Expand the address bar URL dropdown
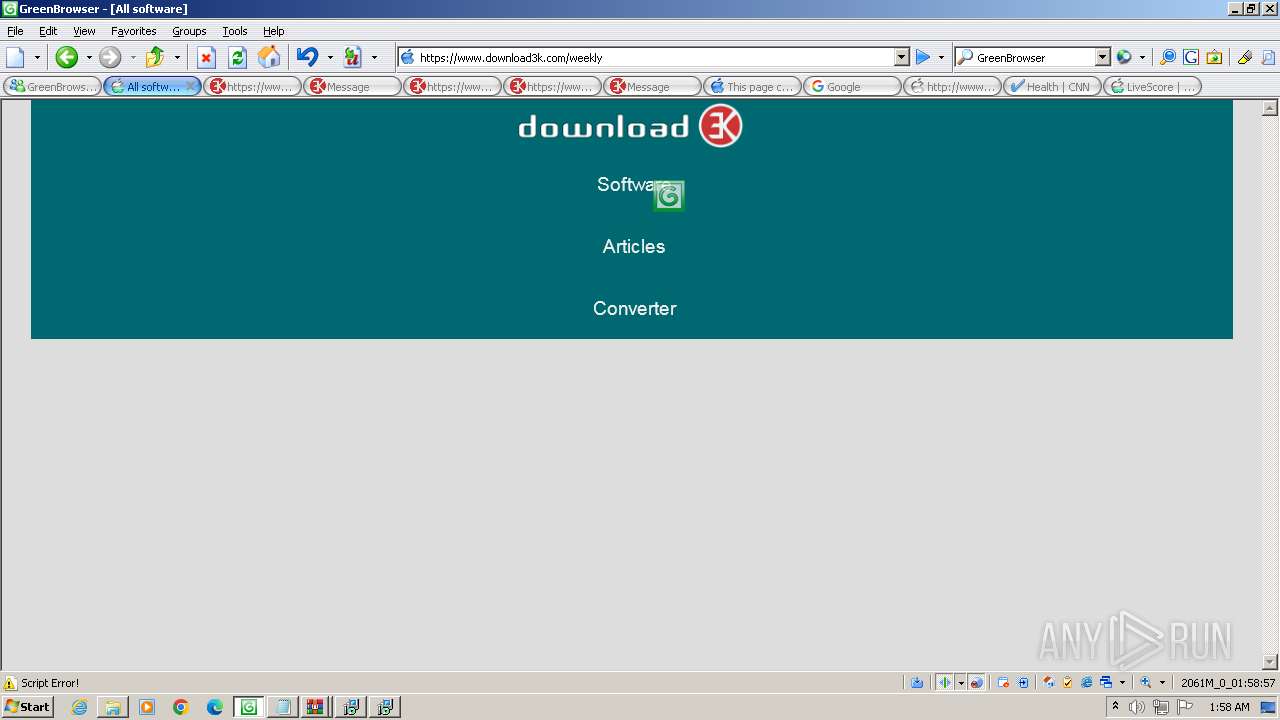The width and height of the screenshot is (1280, 720). pyautogui.click(x=901, y=57)
